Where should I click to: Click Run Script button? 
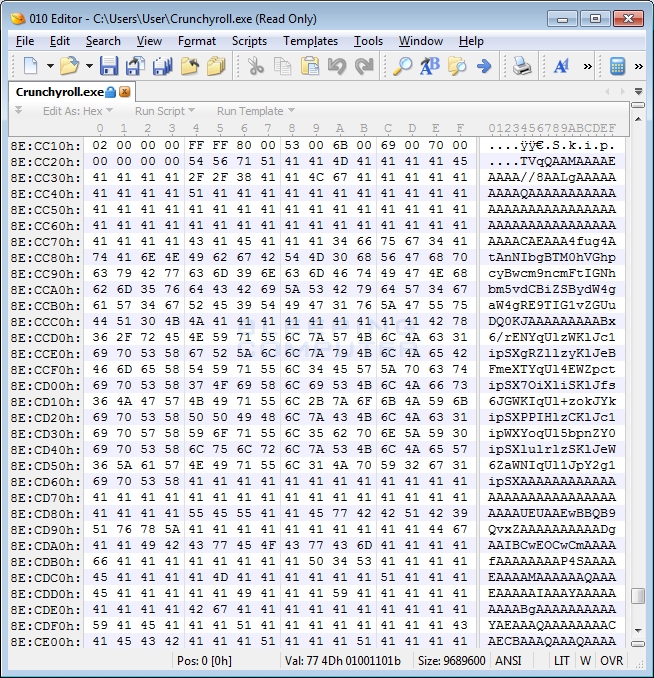pyautogui.click(x=159, y=111)
